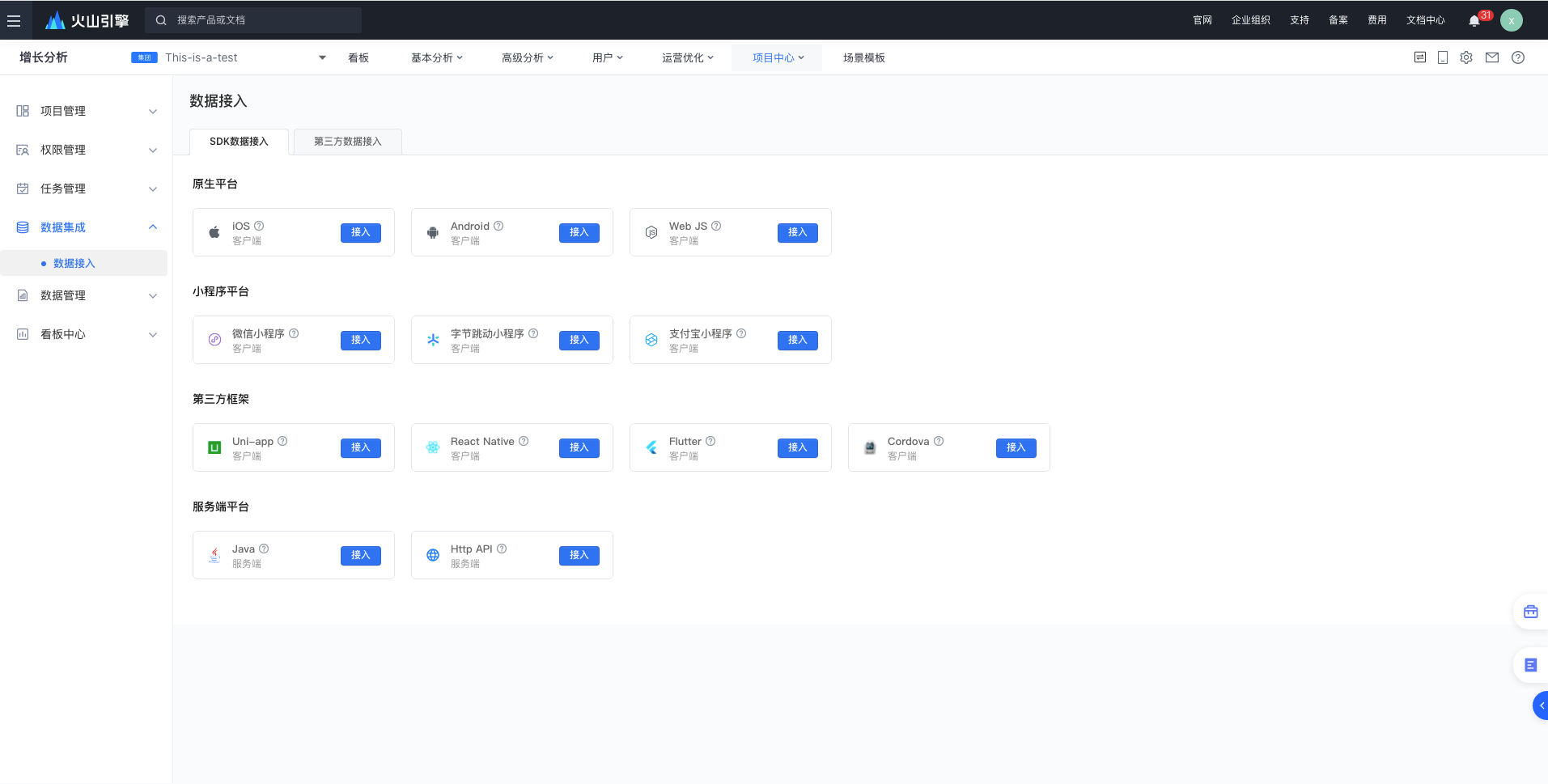
Task: Click 接入 for React Native
Action: pyautogui.click(x=579, y=447)
